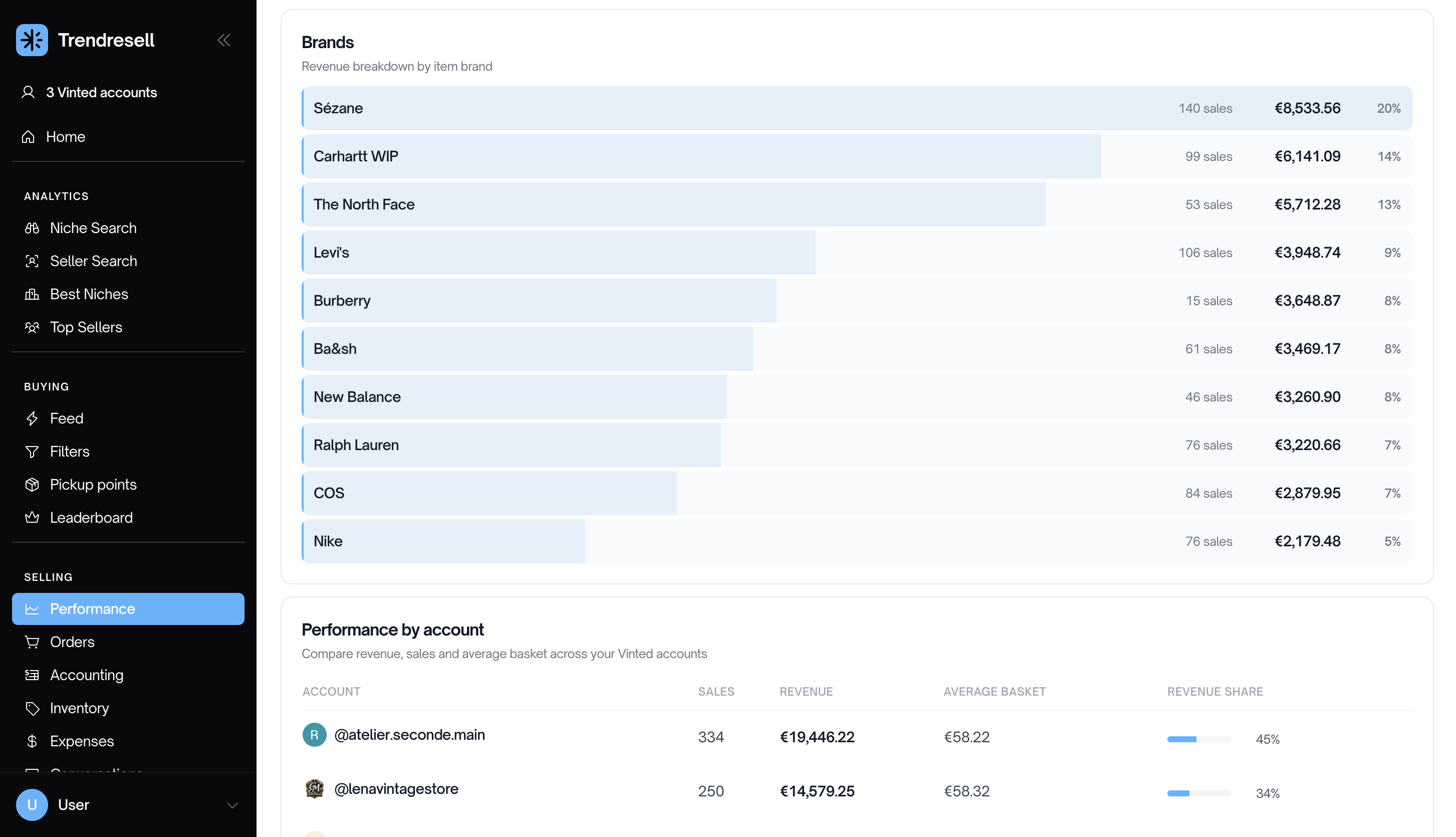The height and width of the screenshot is (837, 1456).
Task: Open the @atelier.seconde.main account link
Action: tap(409, 735)
